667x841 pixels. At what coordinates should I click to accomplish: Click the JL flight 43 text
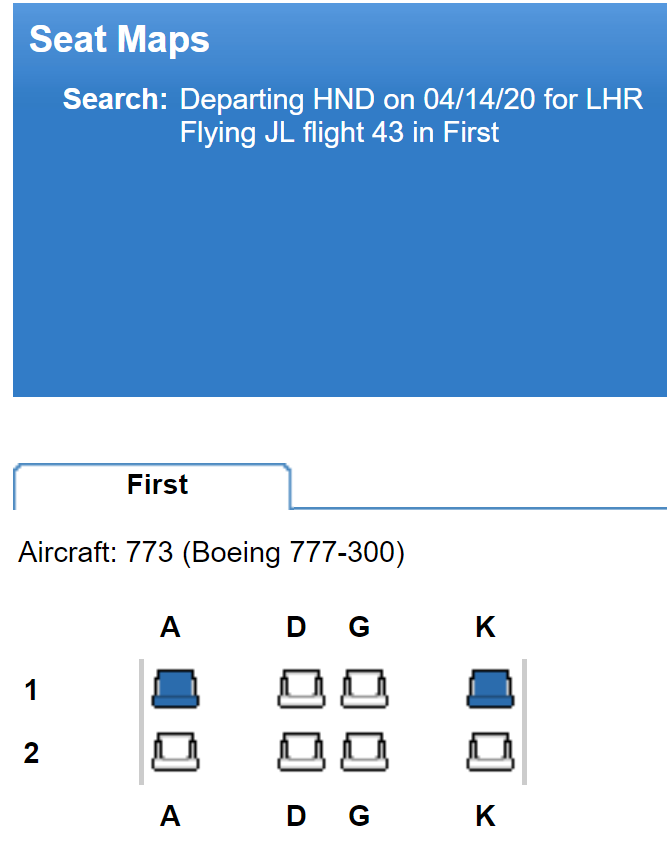[339, 132]
